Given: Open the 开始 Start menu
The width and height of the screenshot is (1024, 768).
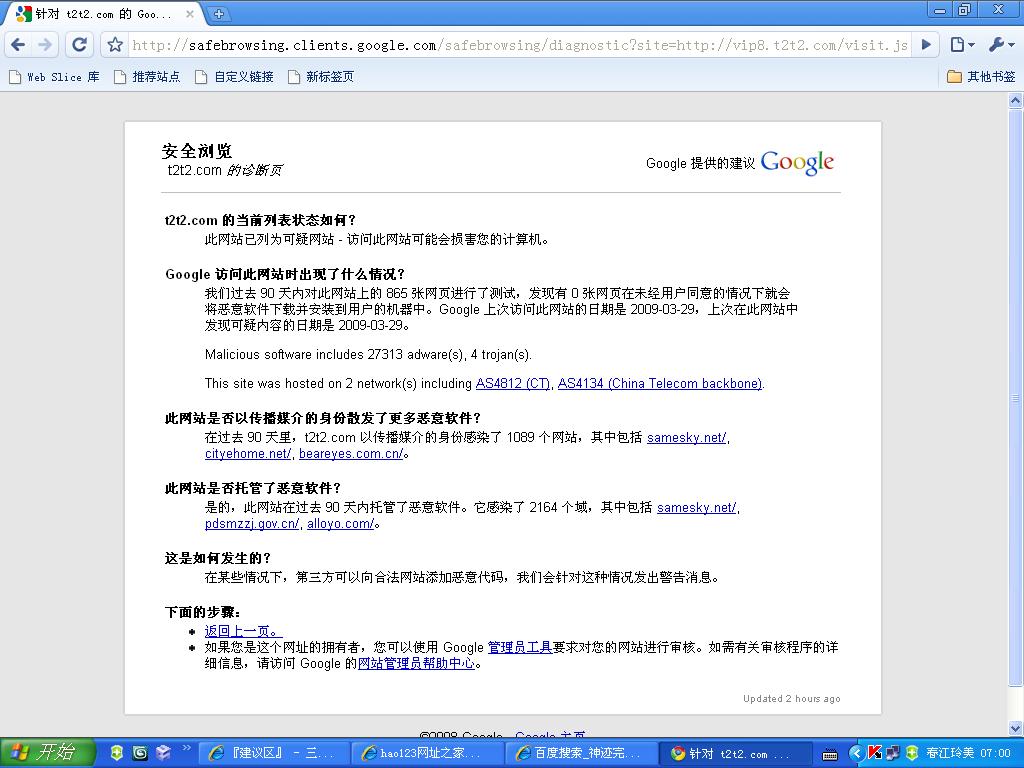Looking at the screenshot, I should coord(47,753).
